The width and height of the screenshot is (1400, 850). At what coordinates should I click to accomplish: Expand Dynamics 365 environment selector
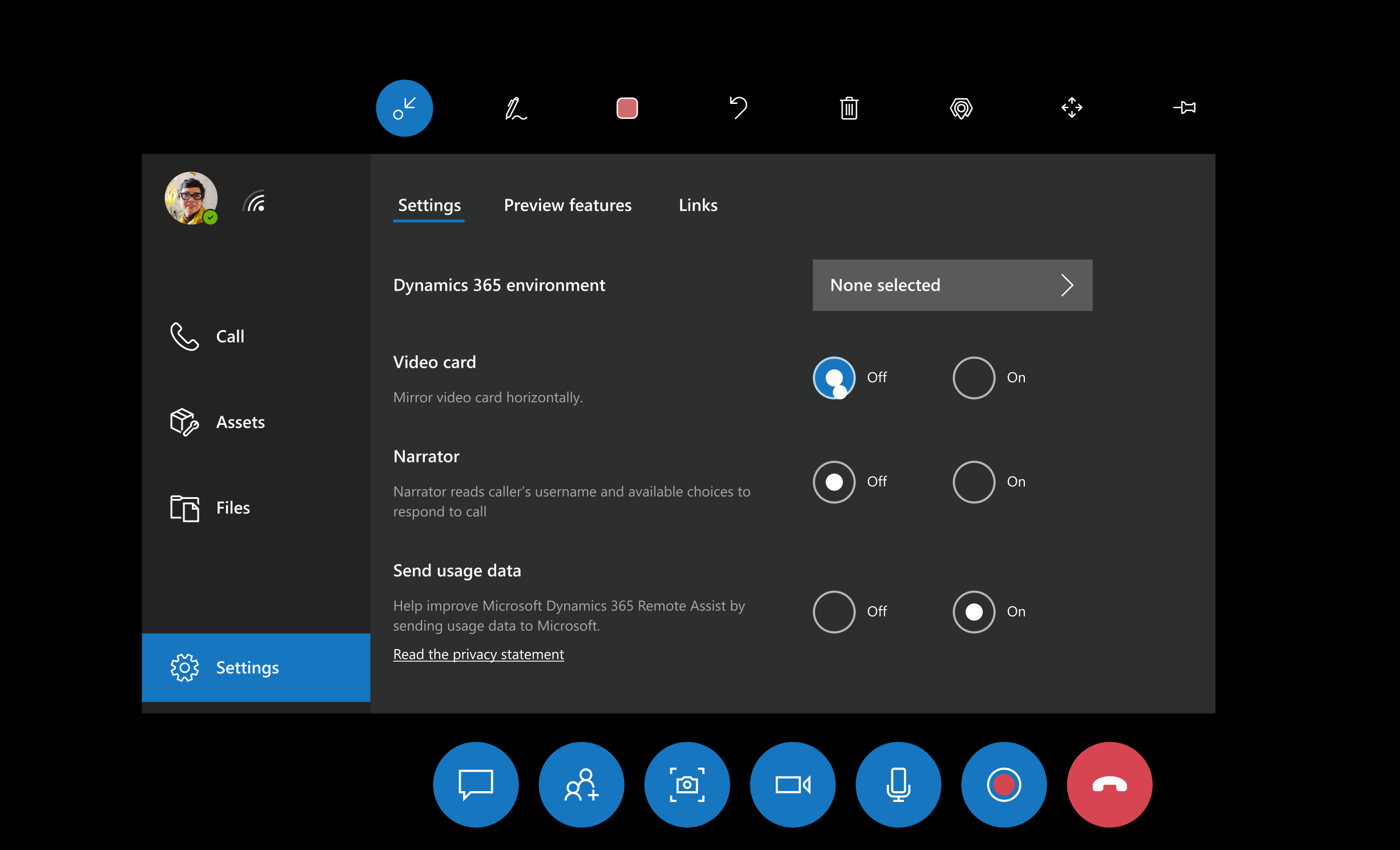(x=952, y=285)
